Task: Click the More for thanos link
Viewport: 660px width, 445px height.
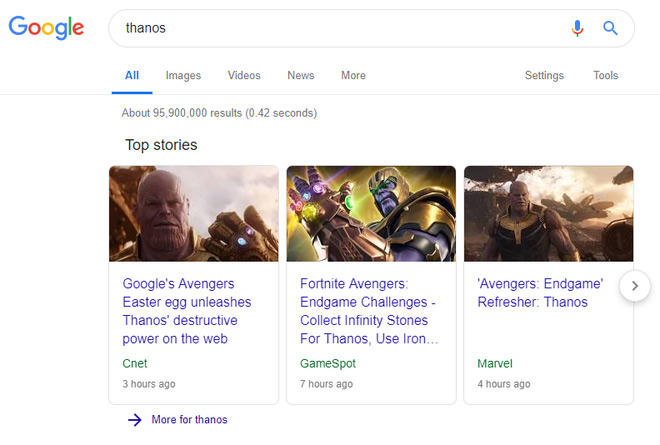Action: click(x=189, y=420)
